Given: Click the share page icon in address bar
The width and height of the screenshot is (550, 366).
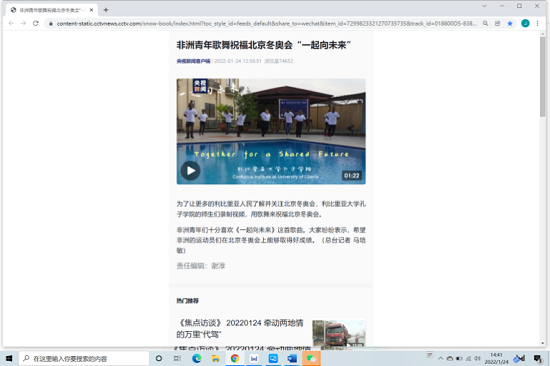Looking at the screenshot, I should 497,24.
